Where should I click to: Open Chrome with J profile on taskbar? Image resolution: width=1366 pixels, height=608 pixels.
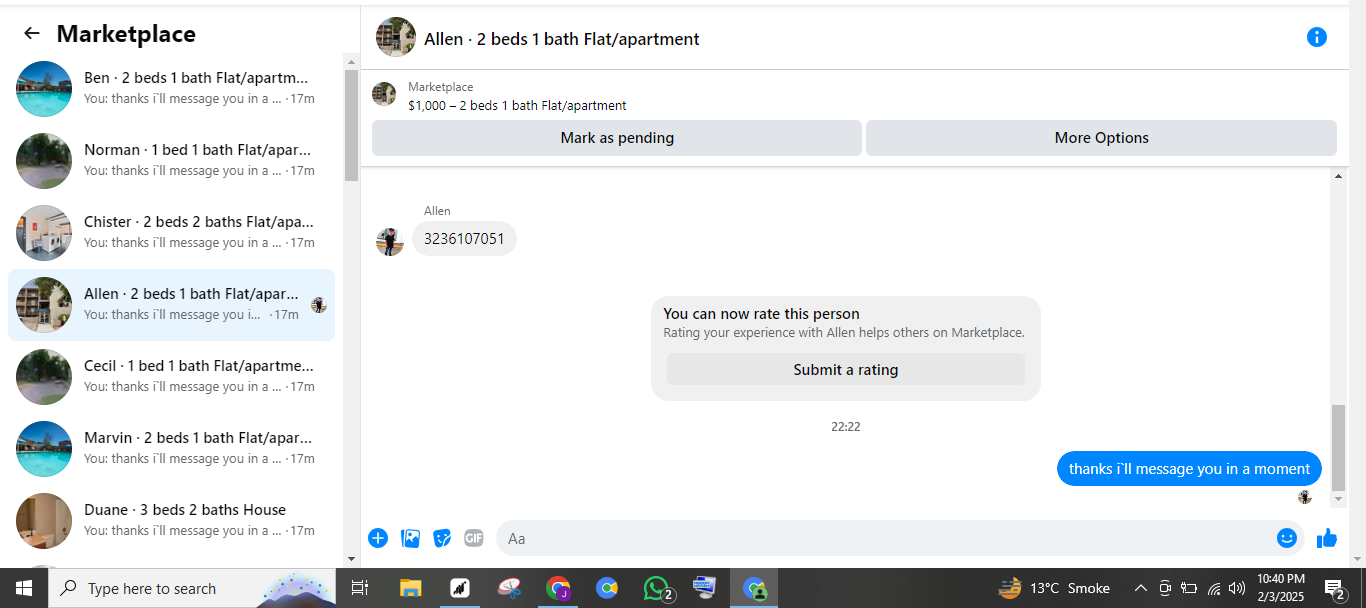click(x=558, y=588)
